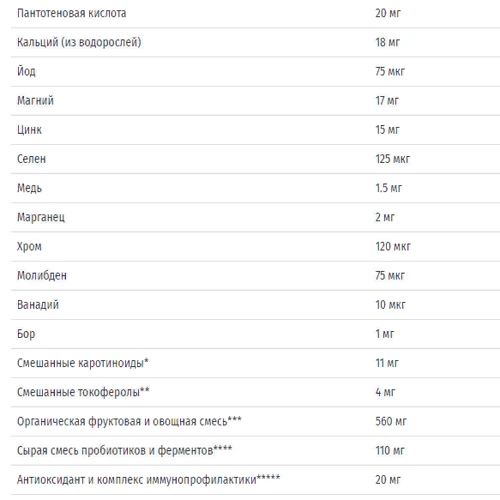500x500 pixels.
Task: Click the 560 мг organic blend value
Action: point(391,421)
